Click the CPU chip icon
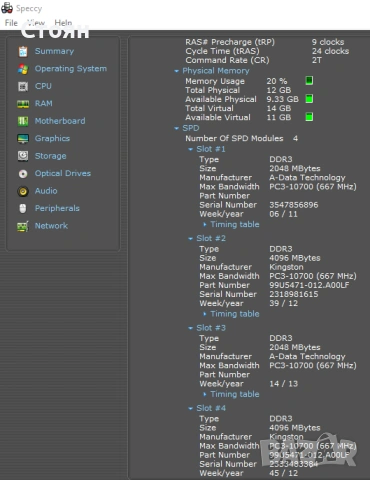This screenshot has height=480, width=370. (23, 86)
